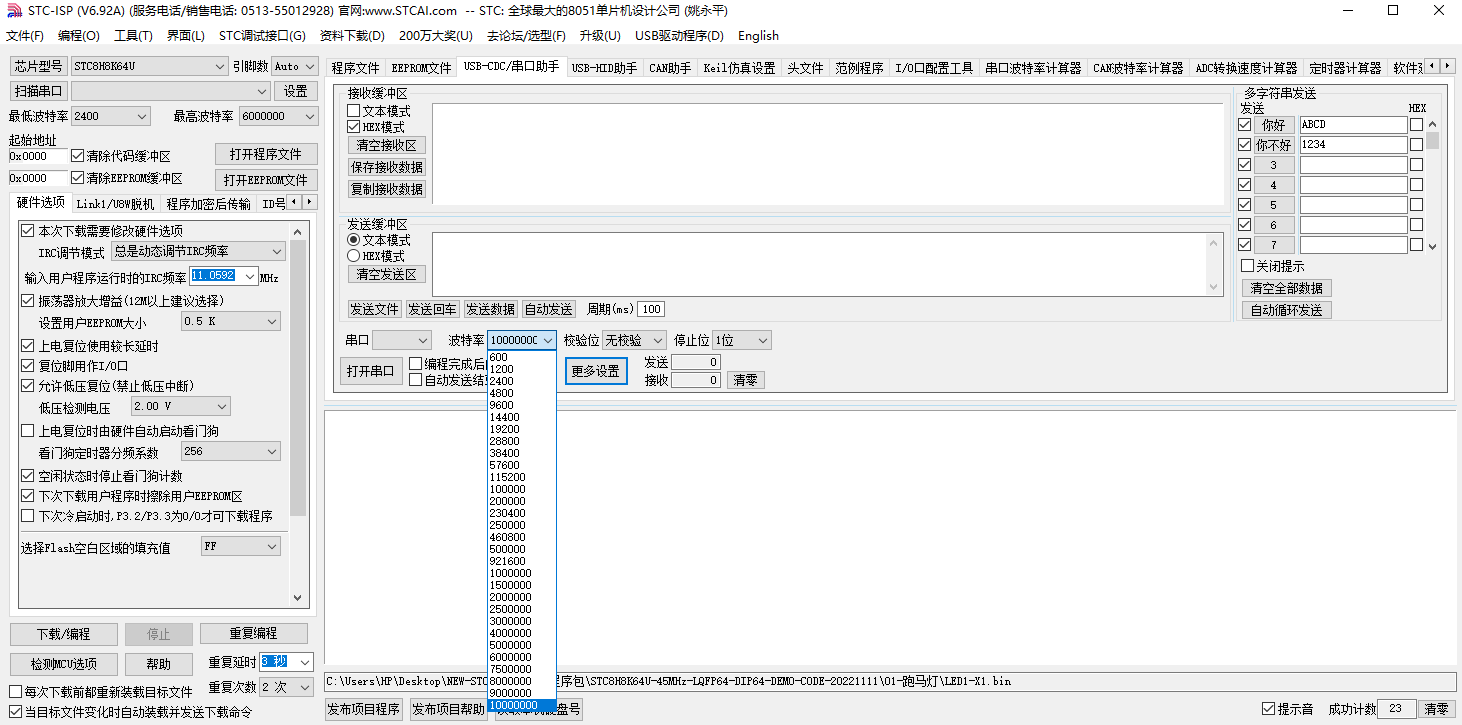Open the 停止位 1位 dropdown

tap(742, 341)
